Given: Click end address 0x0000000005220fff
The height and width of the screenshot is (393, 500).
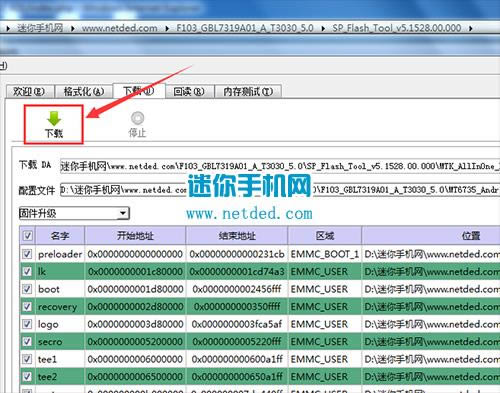Looking at the screenshot, I should coord(237,342).
